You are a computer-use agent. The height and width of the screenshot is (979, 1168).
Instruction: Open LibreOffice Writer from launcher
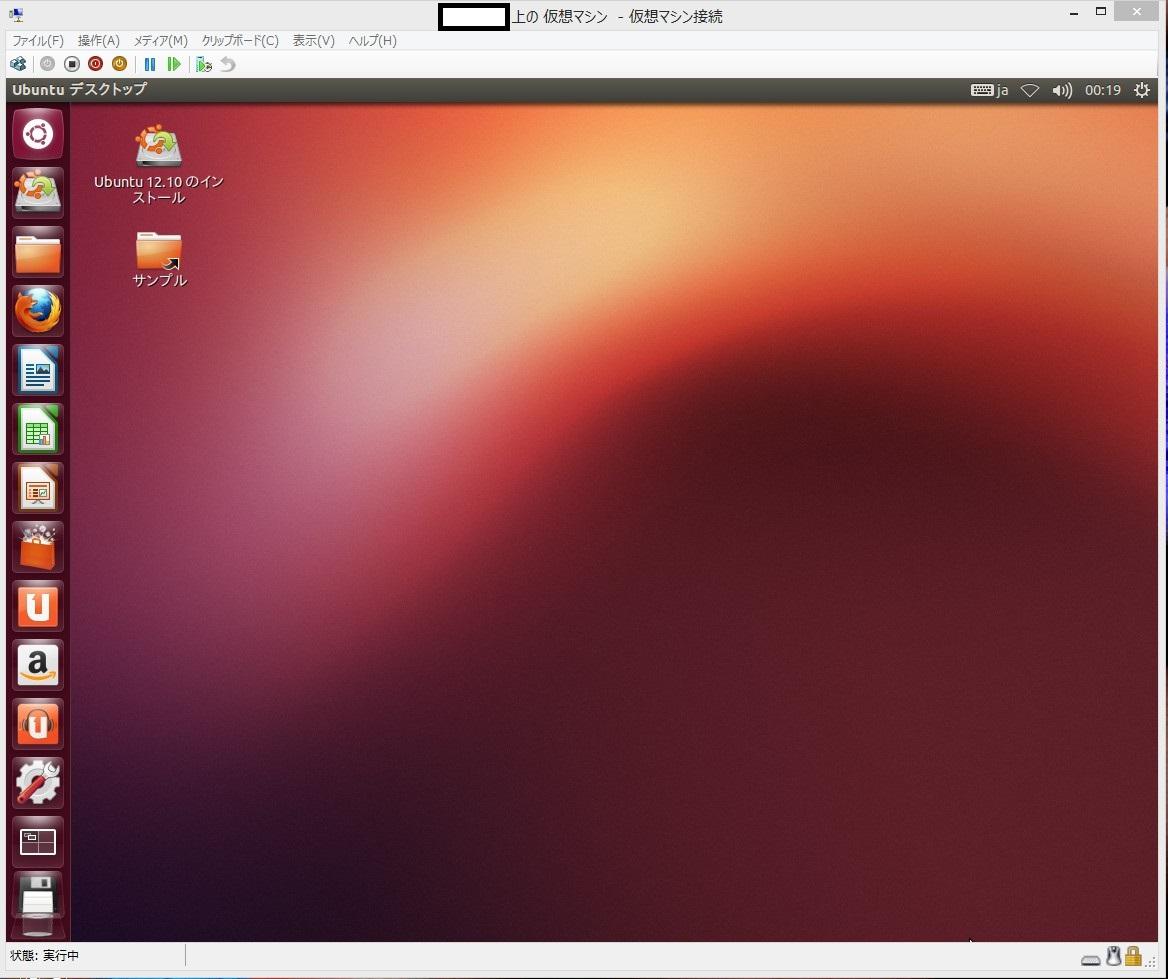pyautogui.click(x=37, y=370)
